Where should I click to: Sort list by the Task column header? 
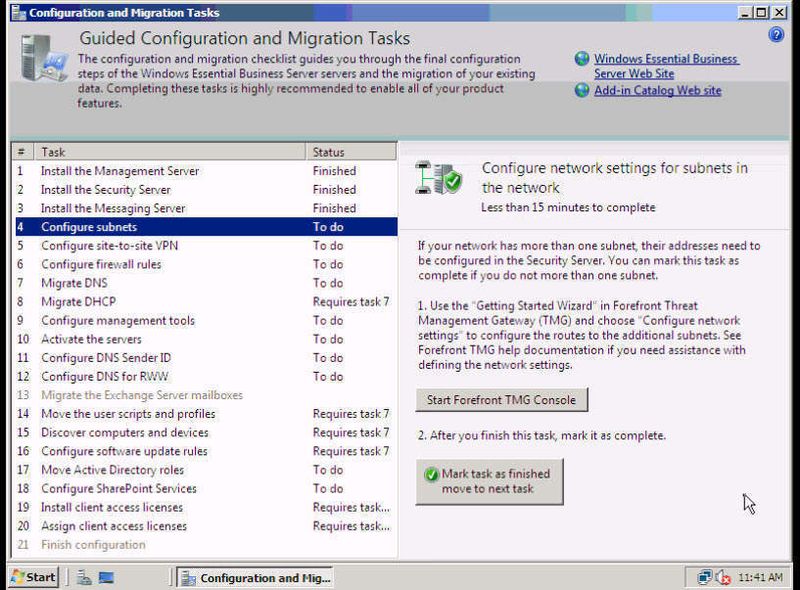click(x=170, y=152)
